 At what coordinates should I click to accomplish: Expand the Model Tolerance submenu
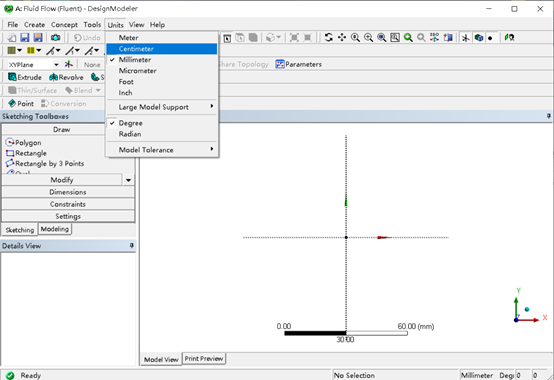click(x=162, y=150)
